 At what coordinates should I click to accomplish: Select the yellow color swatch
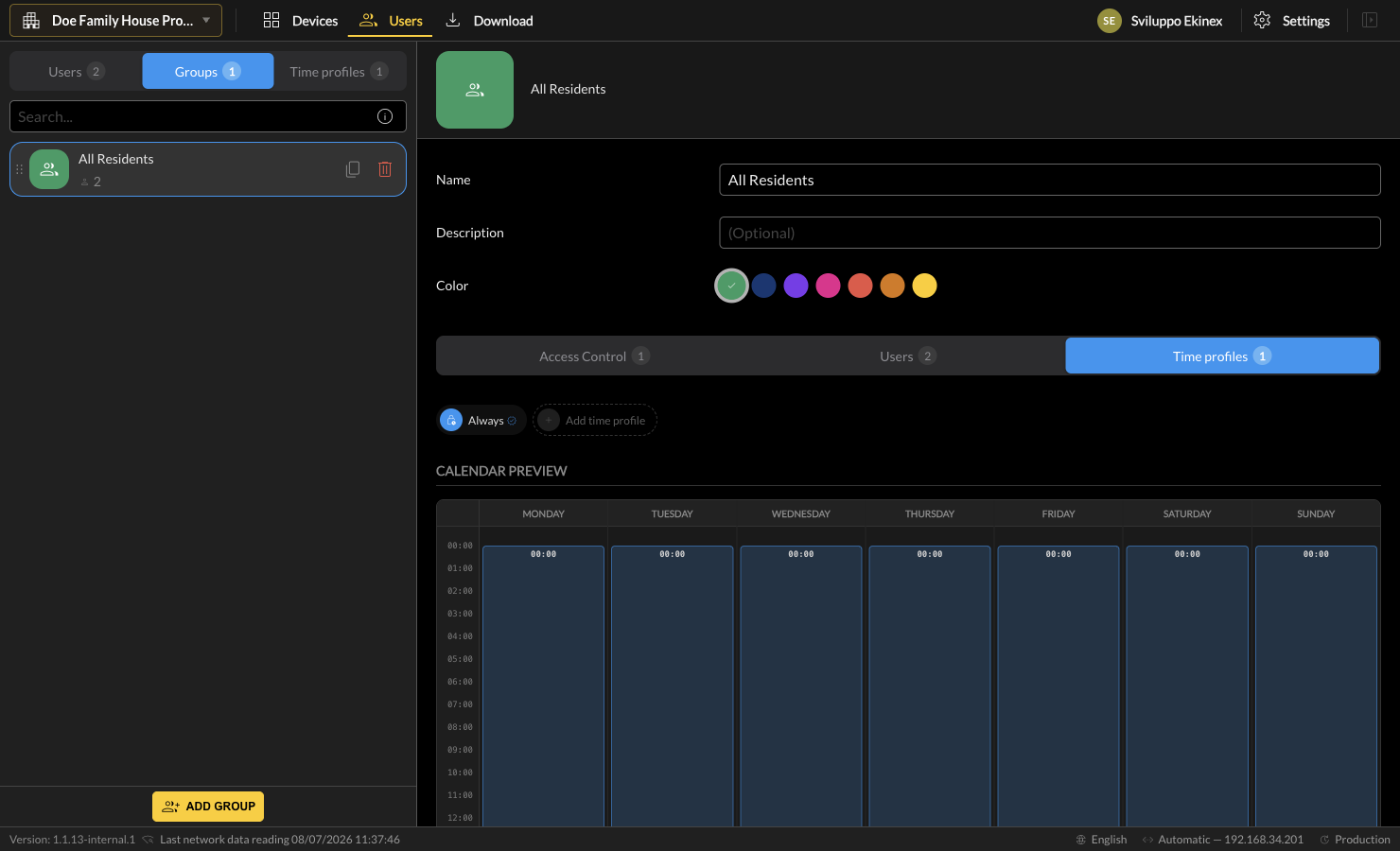click(925, 286)
